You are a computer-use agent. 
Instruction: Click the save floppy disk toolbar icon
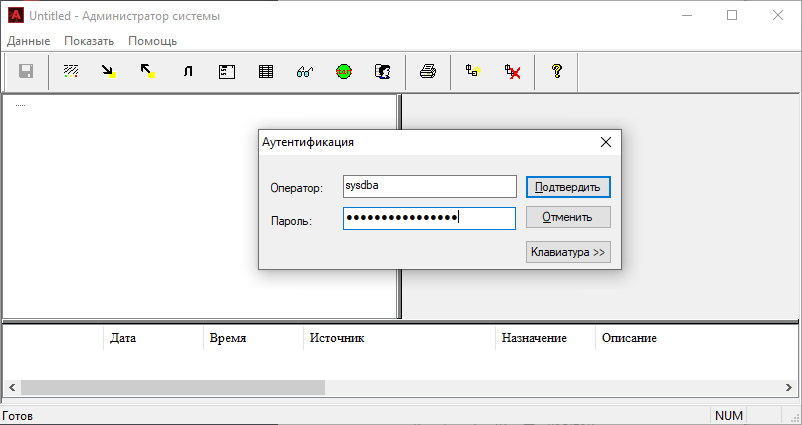[x=26, y=72]
